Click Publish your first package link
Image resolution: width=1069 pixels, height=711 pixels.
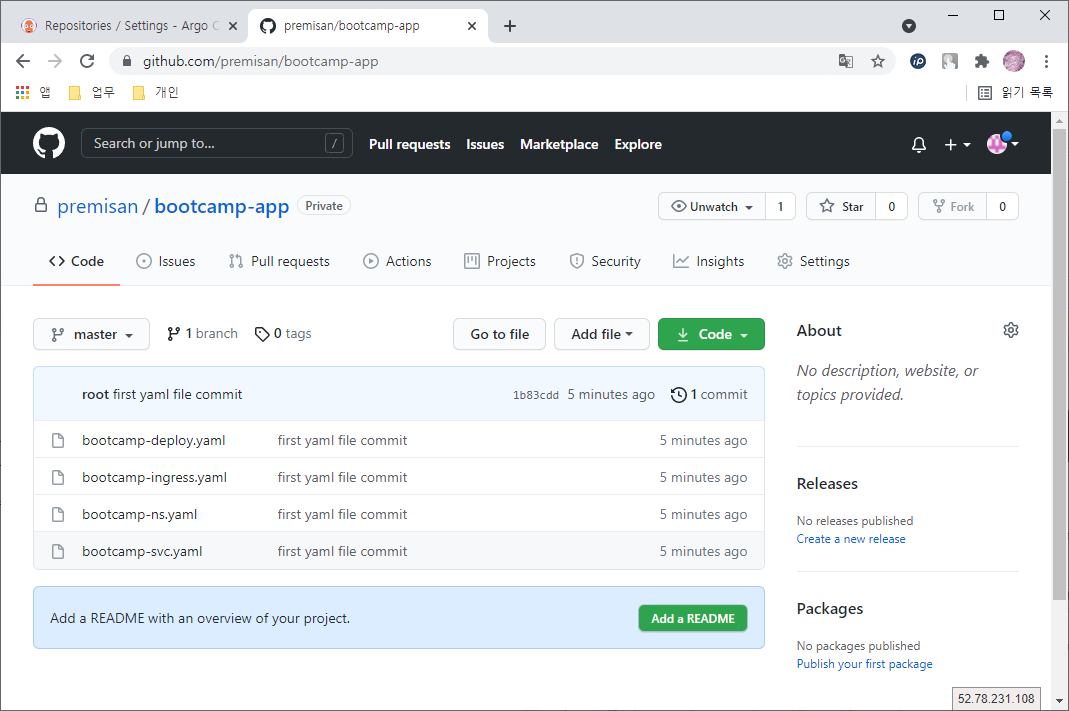click(864, 664)
